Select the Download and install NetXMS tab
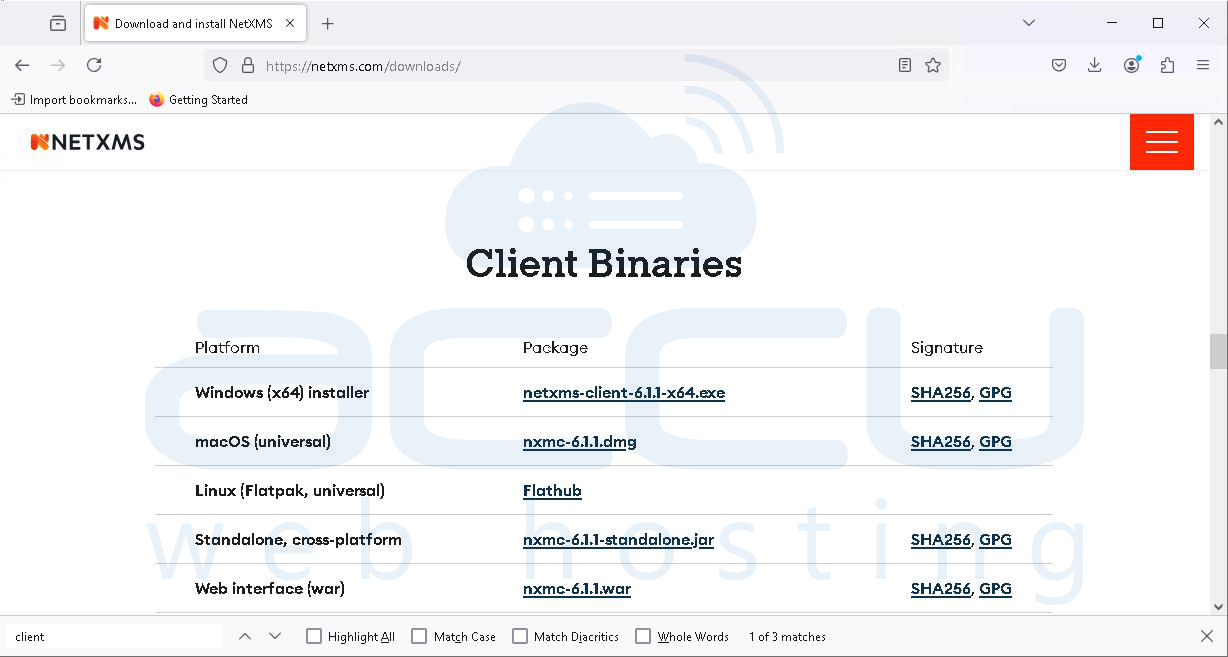Screen dimensions: 1228x657 coord(195,23)
